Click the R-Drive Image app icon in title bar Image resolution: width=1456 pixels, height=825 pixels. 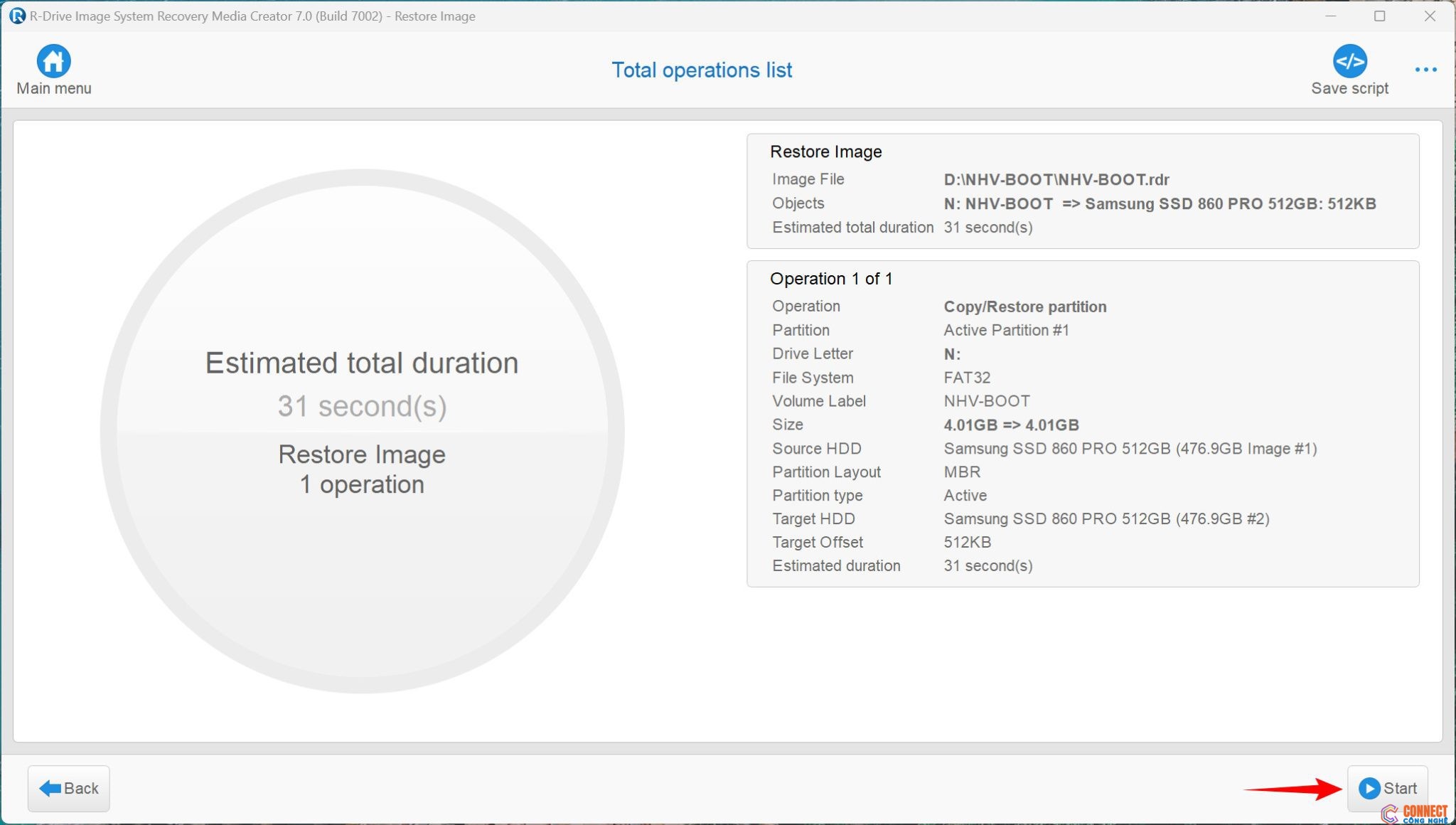[16, 16]
